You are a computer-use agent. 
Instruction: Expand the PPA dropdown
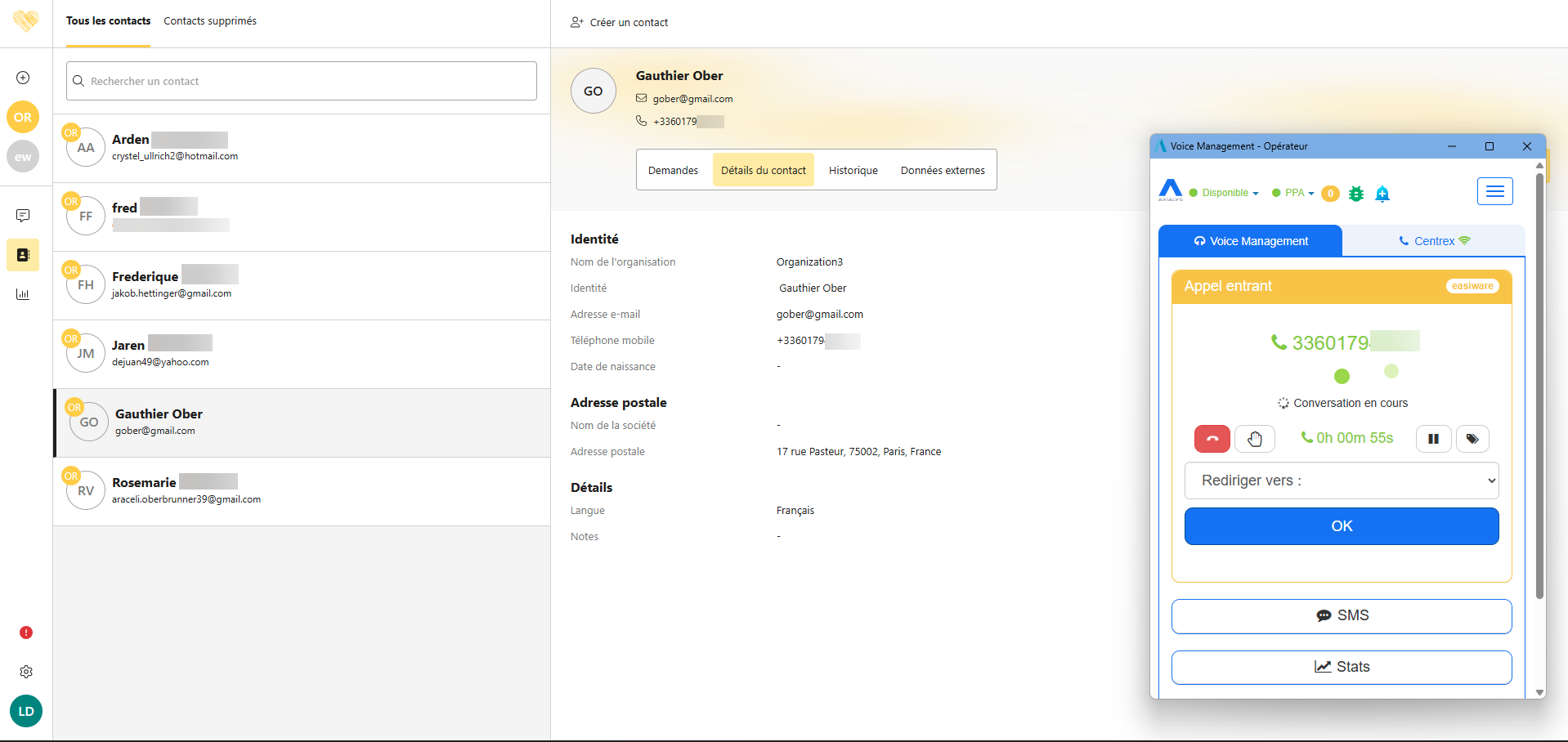(x=1294, y=194)
